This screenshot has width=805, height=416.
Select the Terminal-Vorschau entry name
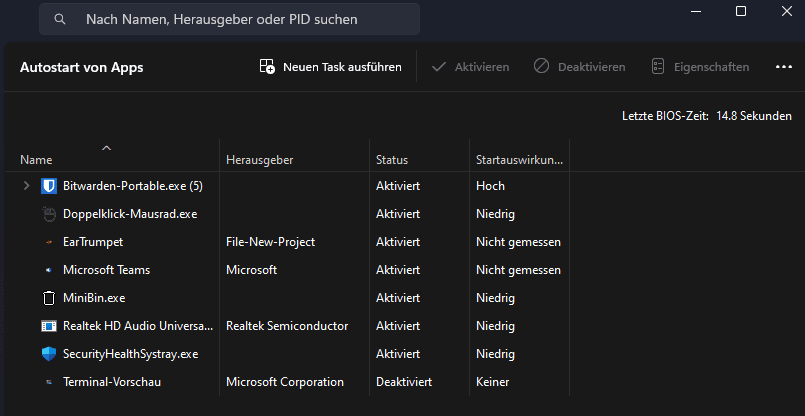[112, 382]
